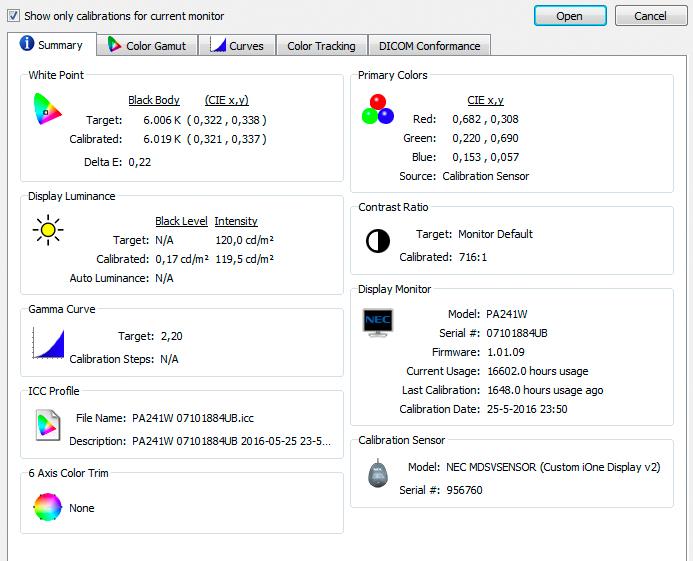This screenshot has width=693, height=561.
Task: Click the gamut triangle icon on Color Gamut tab
Action: 114,44
